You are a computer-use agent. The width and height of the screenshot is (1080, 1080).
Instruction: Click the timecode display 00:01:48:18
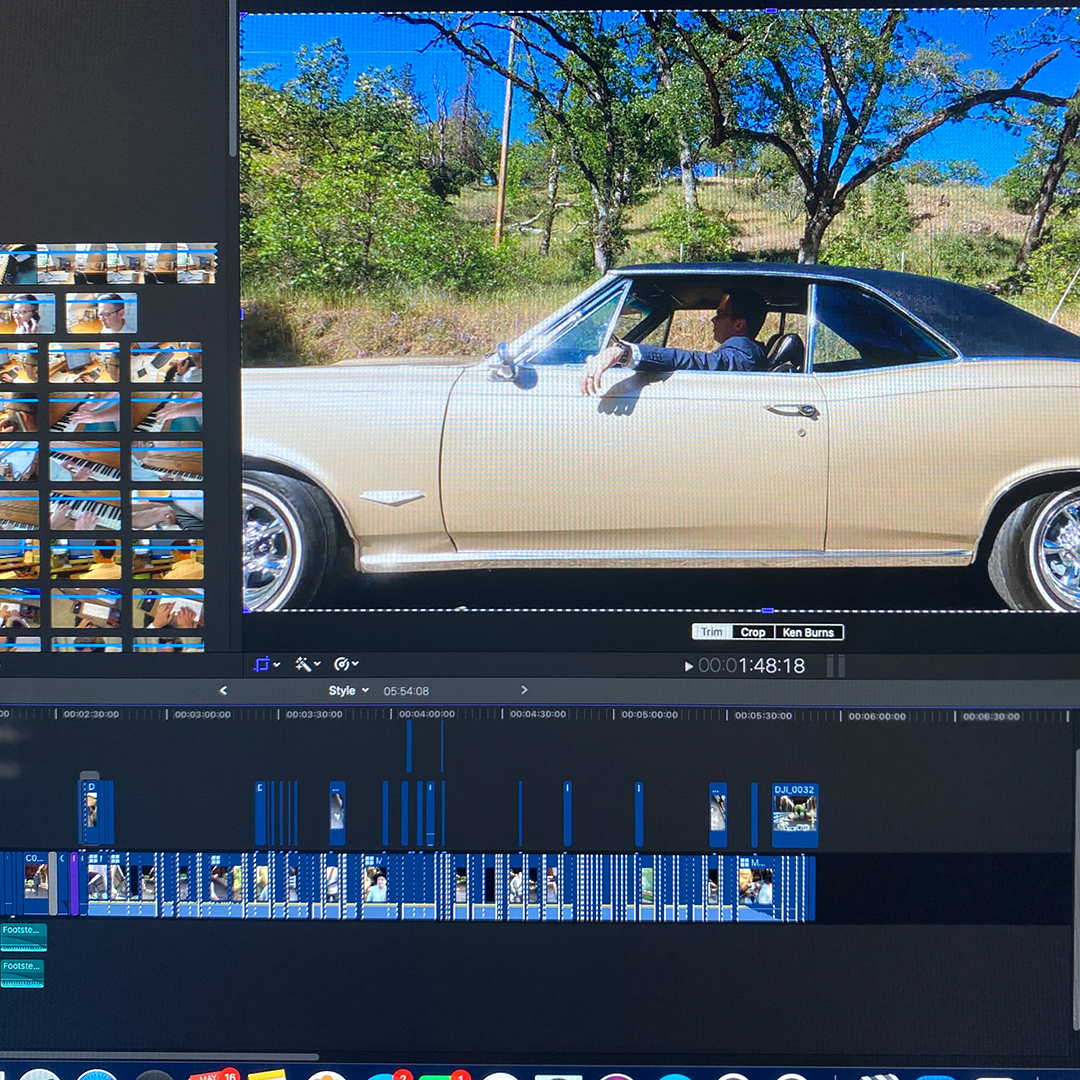point(751,666)
